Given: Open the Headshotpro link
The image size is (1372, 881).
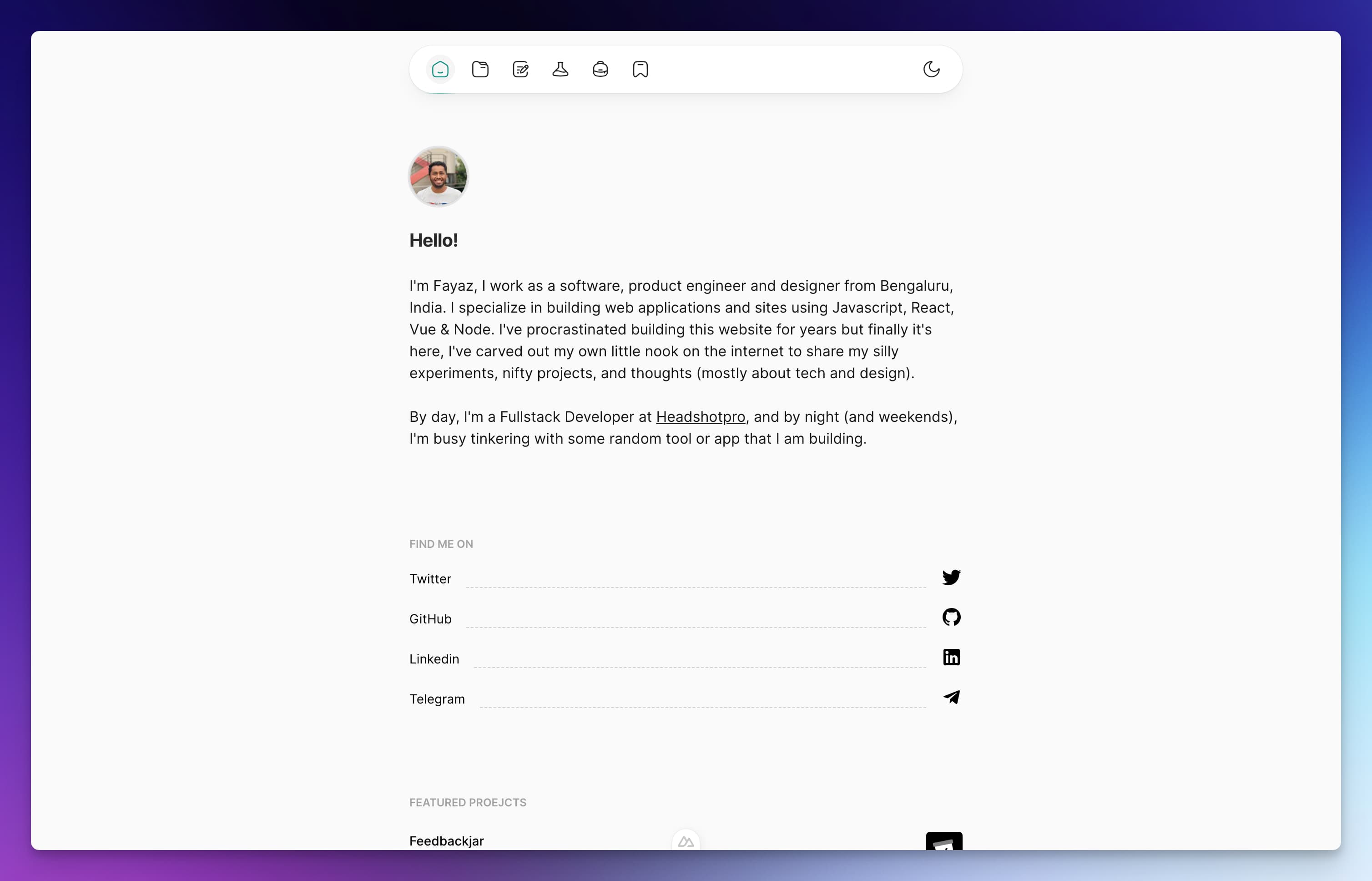Looking at the screenshot, I should pos(700,417).
